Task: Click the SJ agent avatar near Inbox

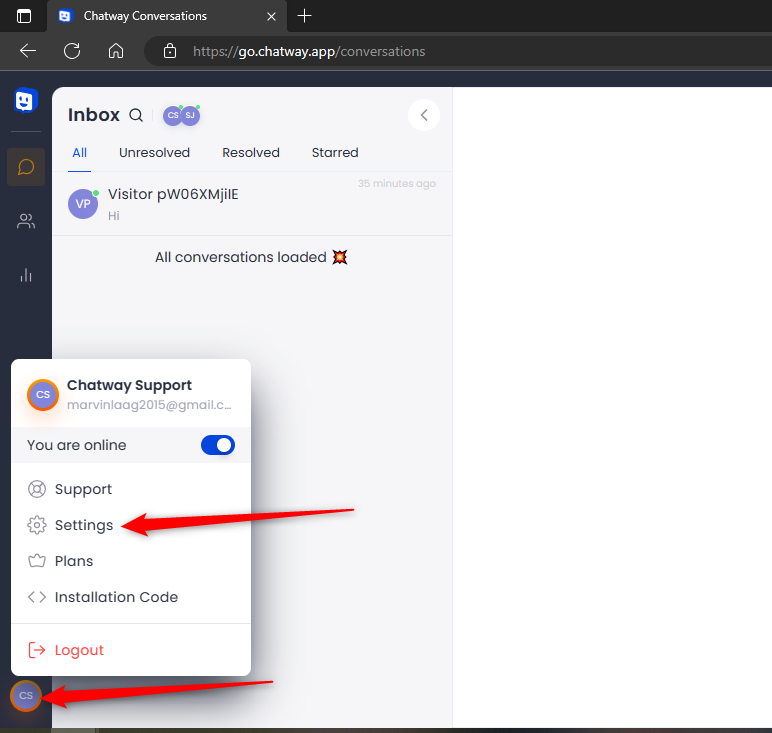Action: point(190,116)
